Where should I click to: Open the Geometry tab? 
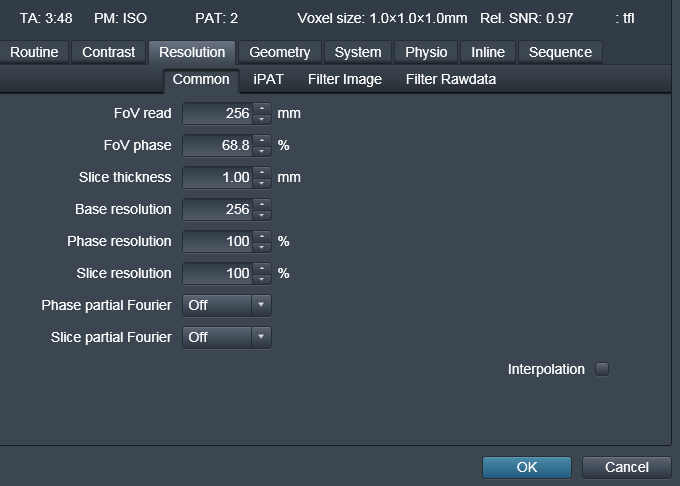tap(279, 52)
